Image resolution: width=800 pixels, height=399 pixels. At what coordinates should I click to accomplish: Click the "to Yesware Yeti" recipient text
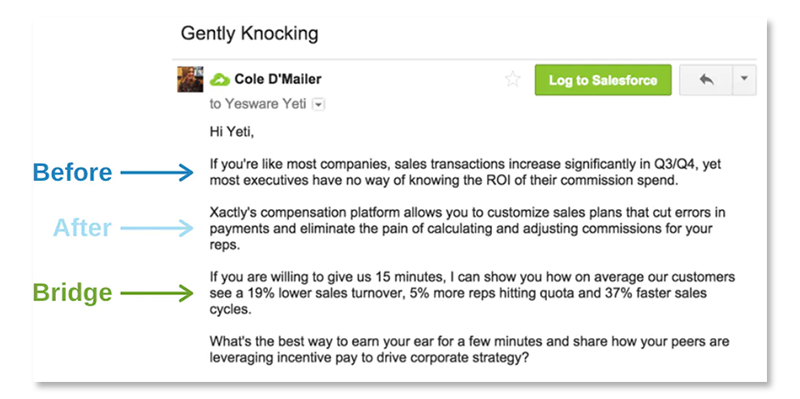pos(258,104)
